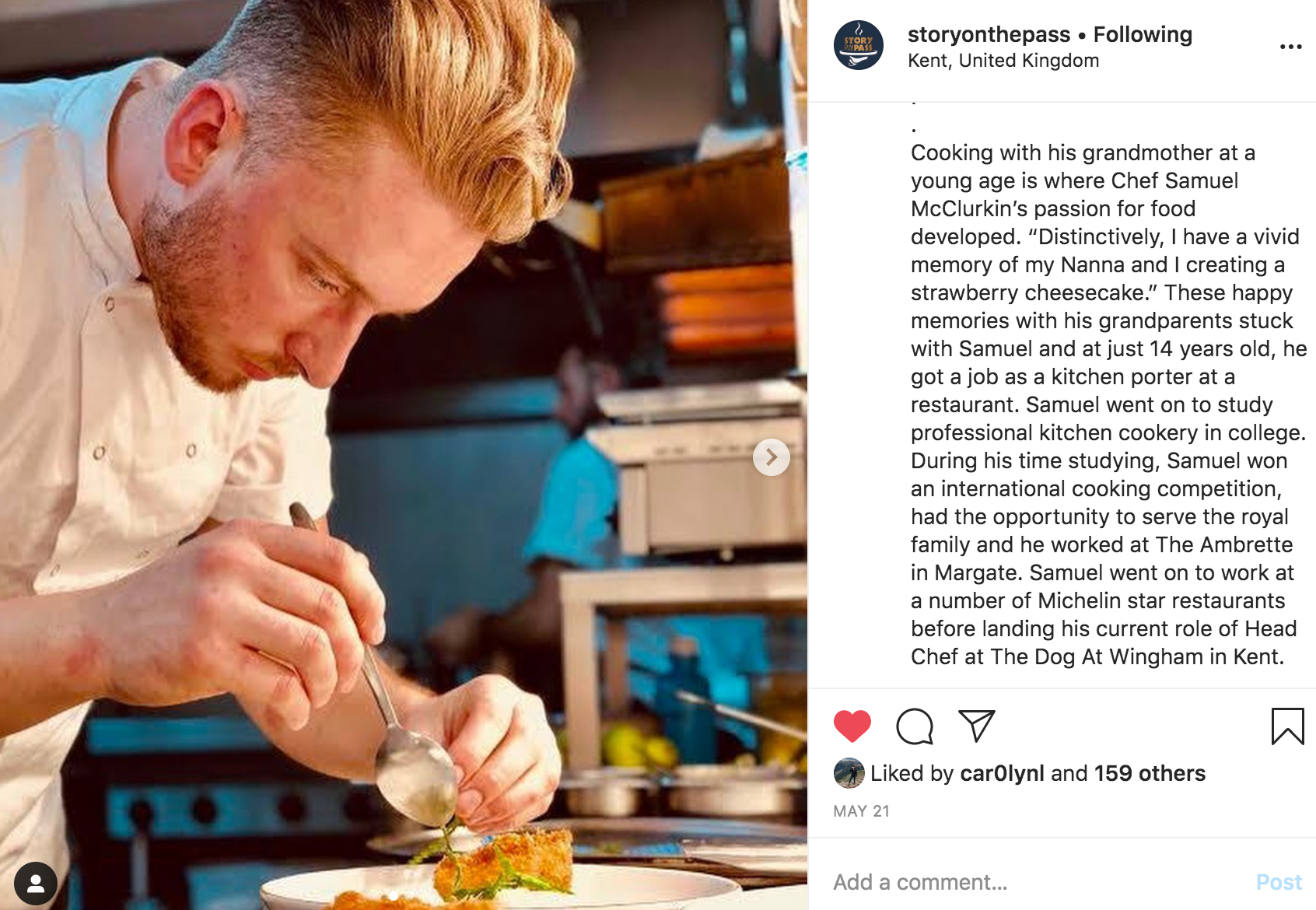Open the three-dot more options menu
The height and width of the screenshot is (910, 1316).
(1290, 47)
